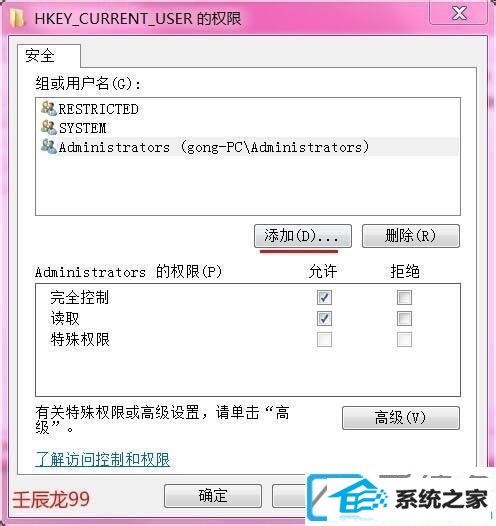
Task: Confirm with the 确定 button
Action: (213, 496)
